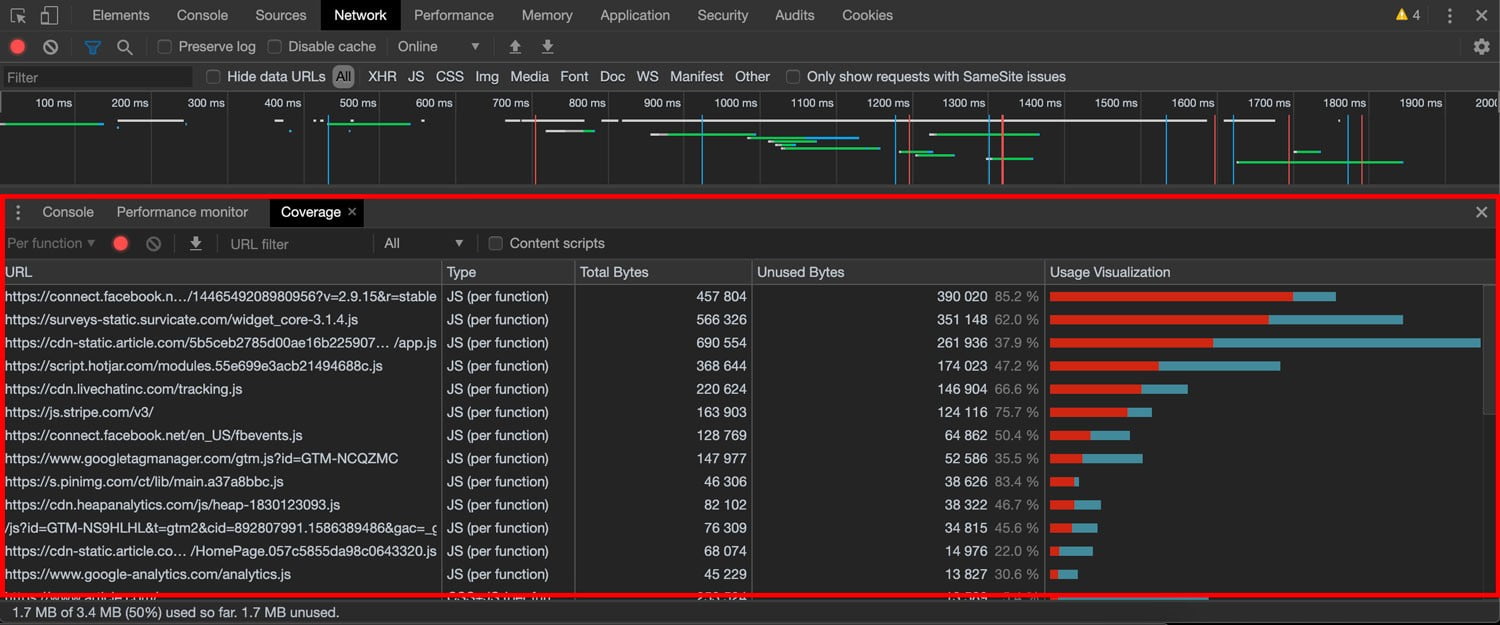1500x625 pixels.
Task: Export HAR file using the download icon
Action: tap(547, 46)
